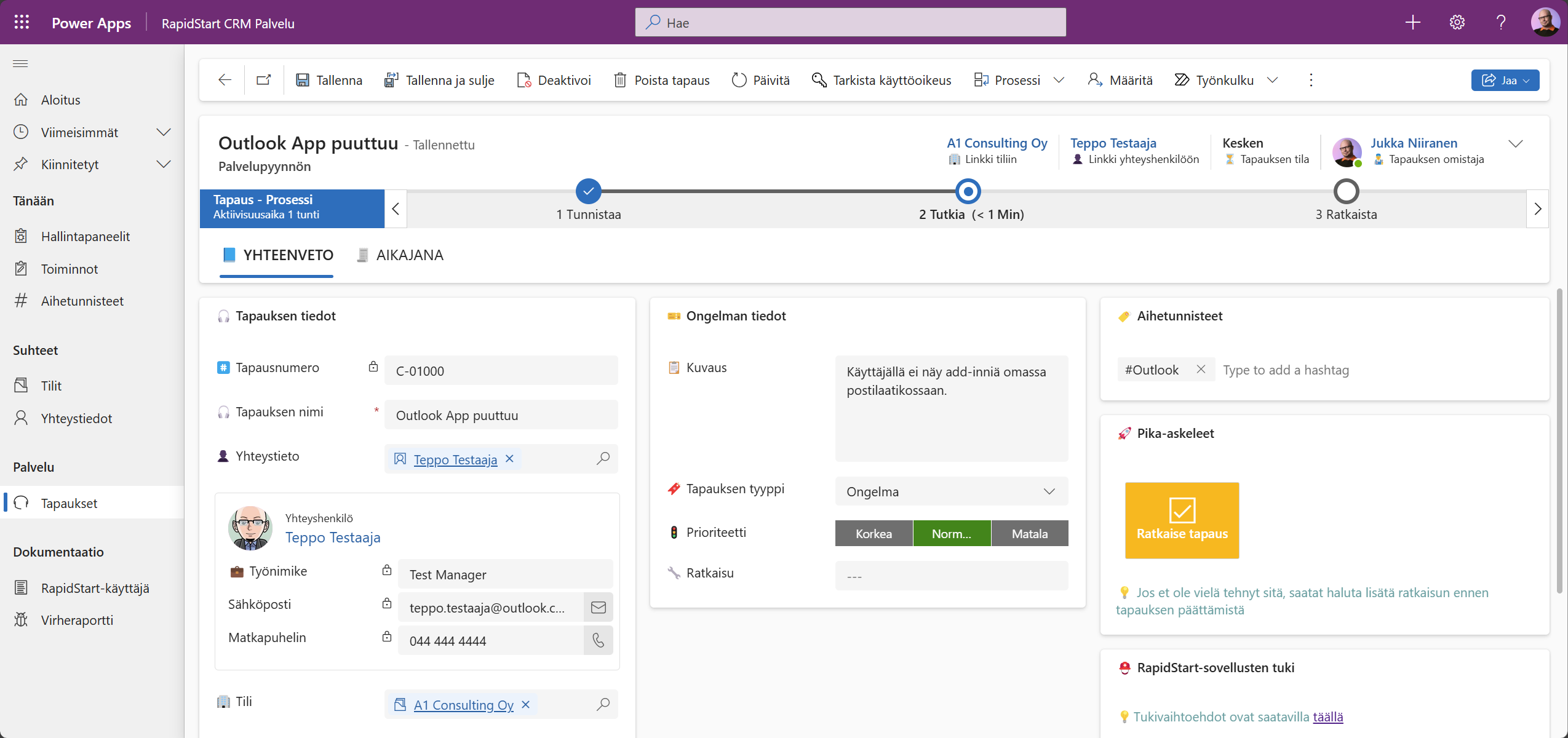Select process stage 3 Ratkaista marker
The width and height of the screenshot is (1568, 738).
tap(1346, 191)
